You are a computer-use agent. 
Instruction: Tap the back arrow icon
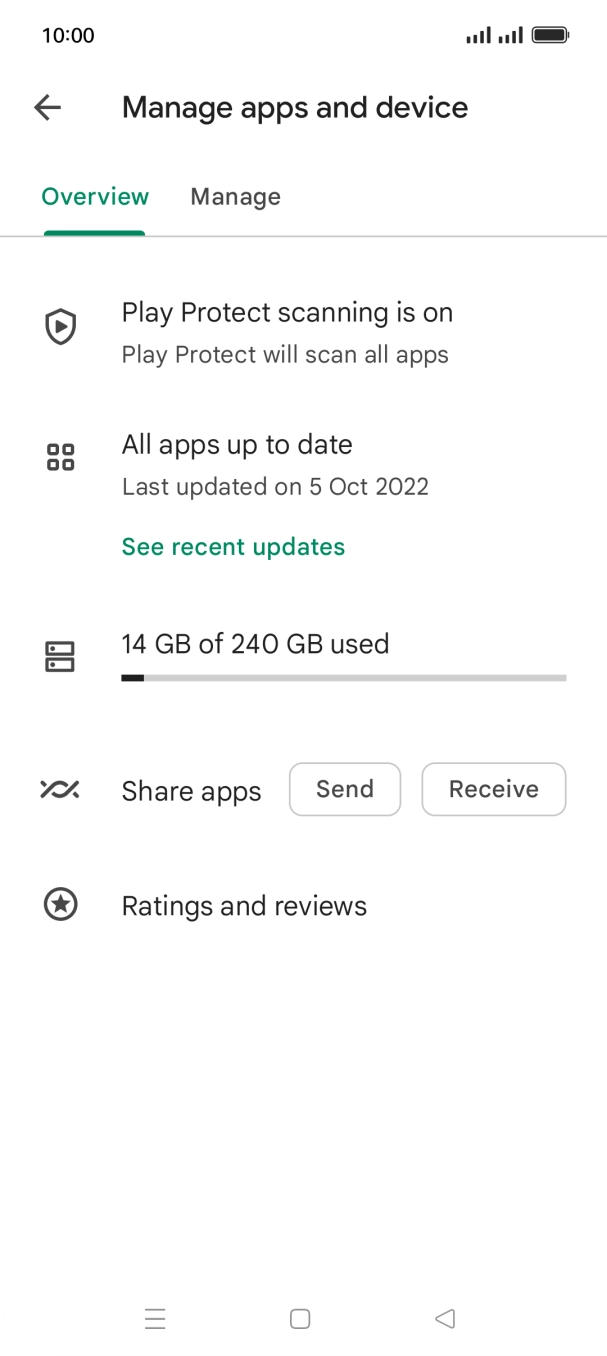click(47, 108)
